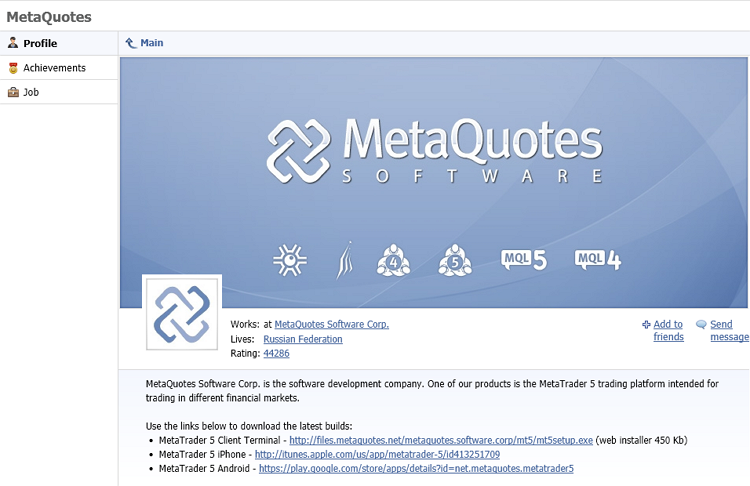Click the MetaQuotes Software banner logo
The image size is (750, 486).
pyautogui.click(x=434, y=151)
